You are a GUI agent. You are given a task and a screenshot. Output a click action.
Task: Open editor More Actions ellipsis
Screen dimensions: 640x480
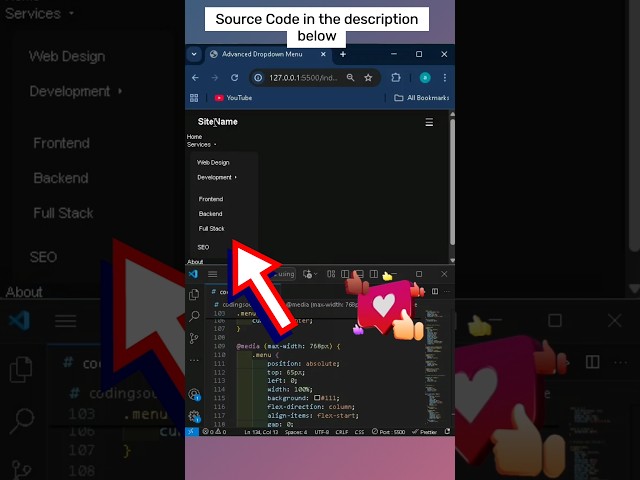point(447,291)
